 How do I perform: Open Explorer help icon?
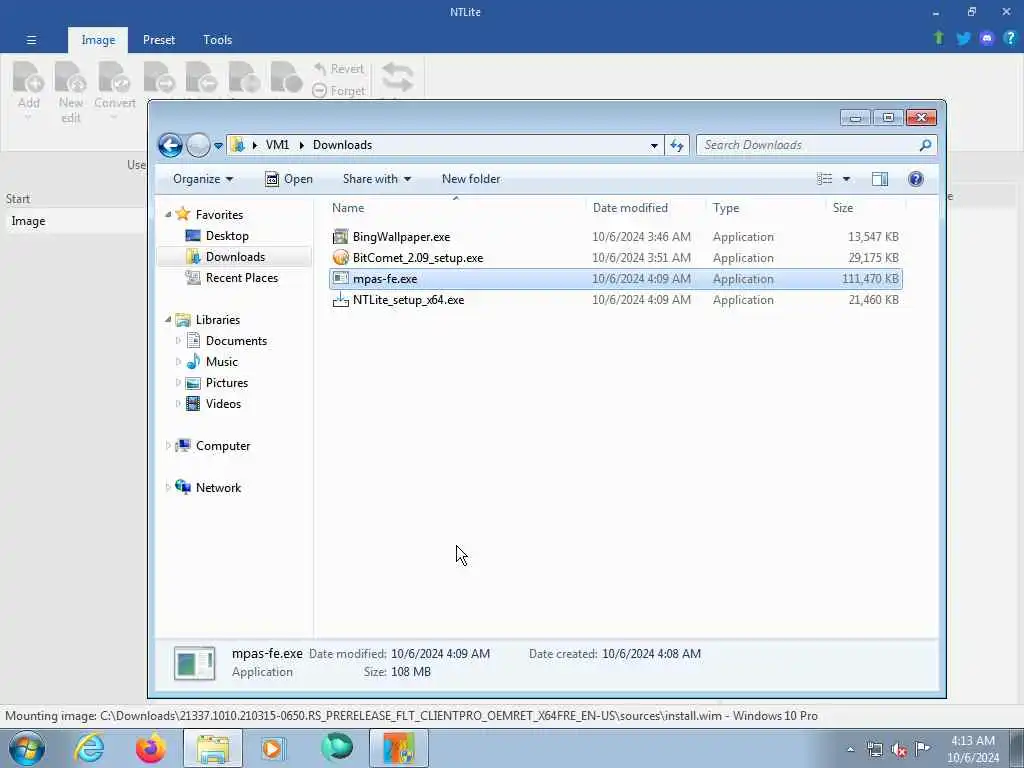coord(916,179)
